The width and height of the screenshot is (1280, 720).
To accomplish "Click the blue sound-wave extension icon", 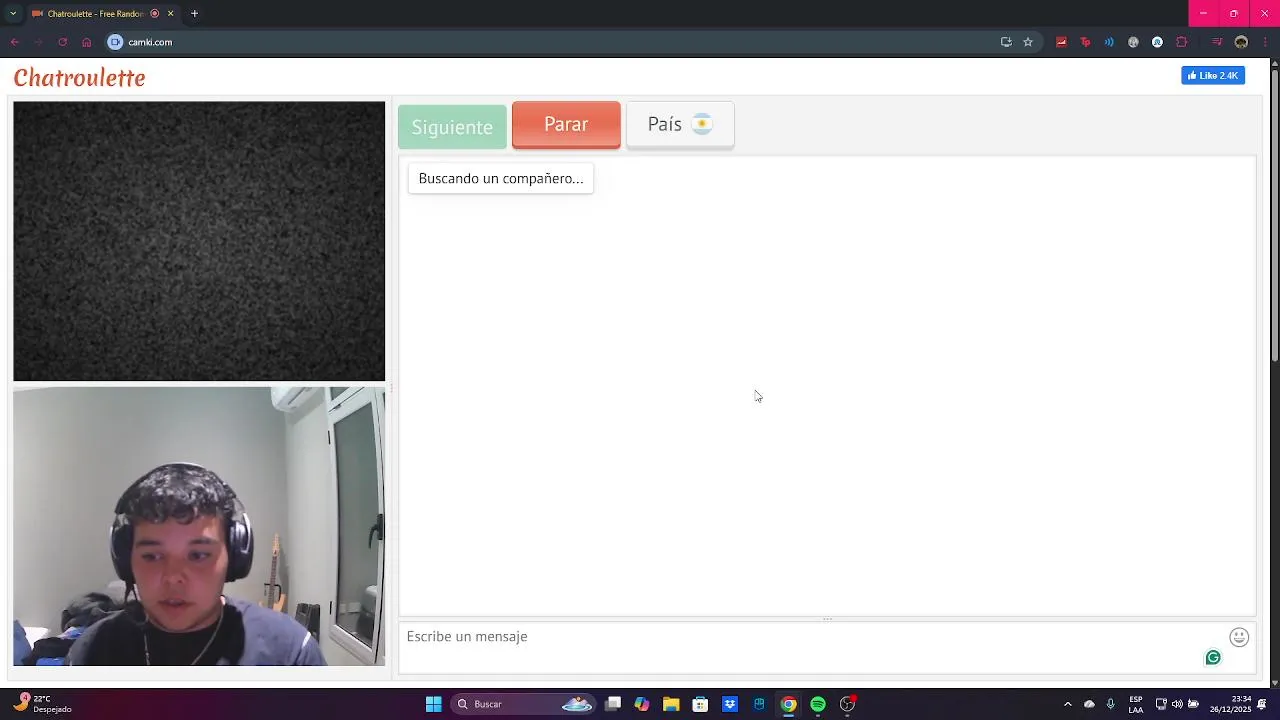I will (x=1109, y=42).
